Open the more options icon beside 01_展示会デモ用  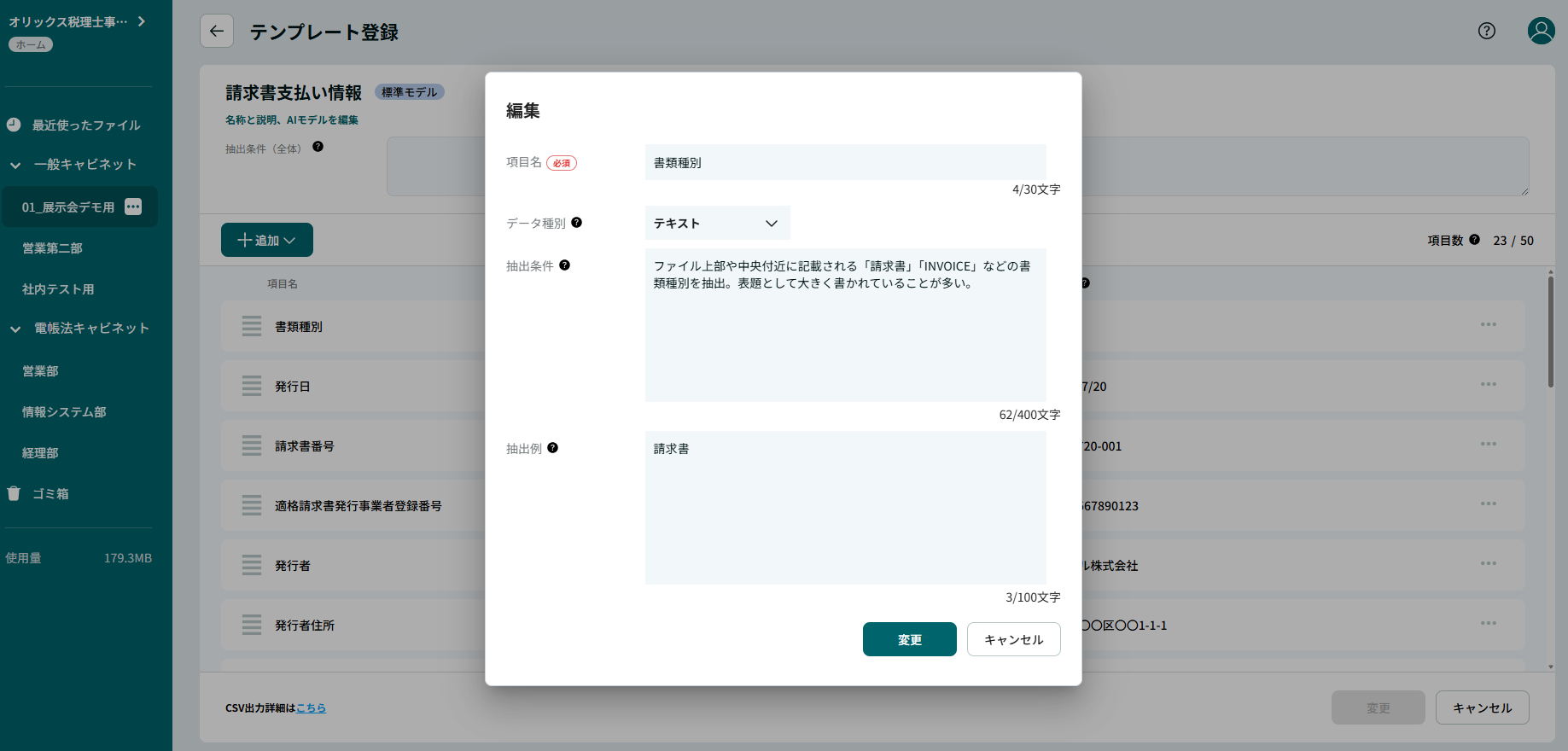point(133,207)
